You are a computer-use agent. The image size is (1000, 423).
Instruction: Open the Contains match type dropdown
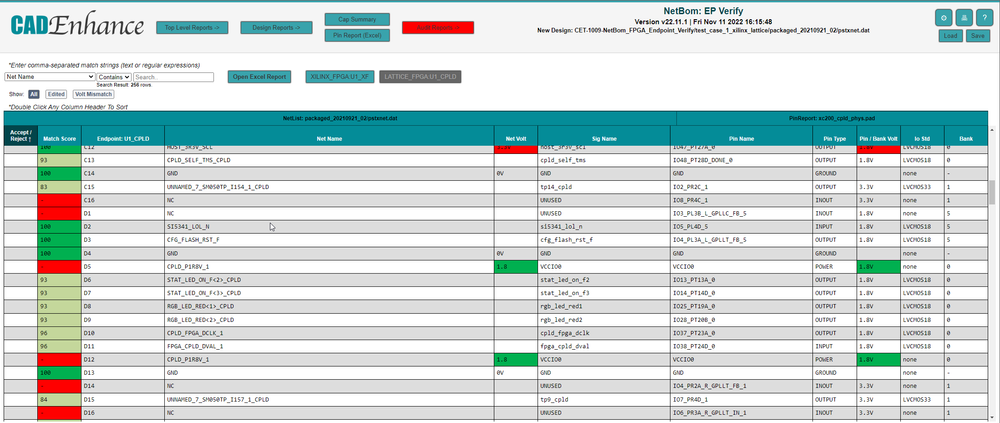(114, 77)
